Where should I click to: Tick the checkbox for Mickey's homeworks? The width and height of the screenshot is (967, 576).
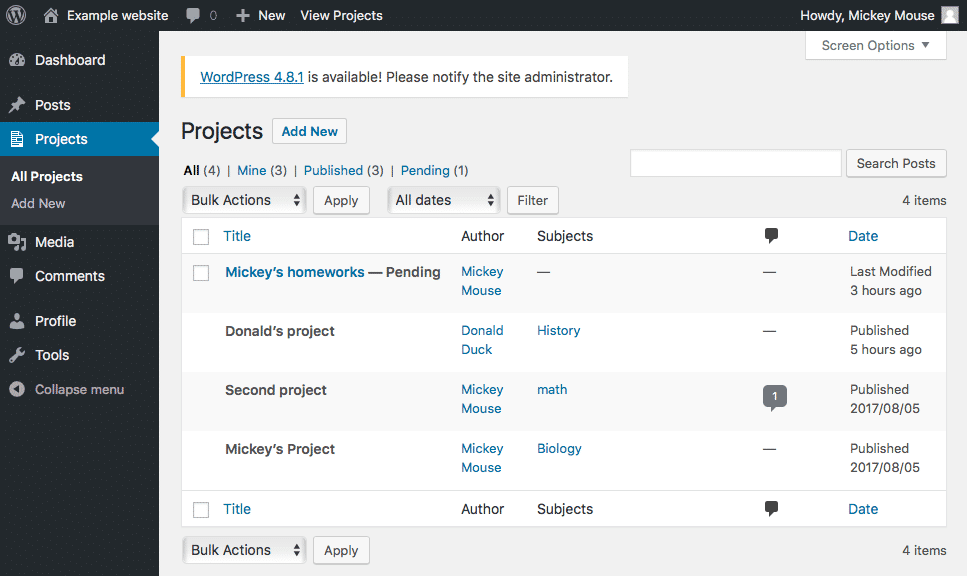(201, 273)
